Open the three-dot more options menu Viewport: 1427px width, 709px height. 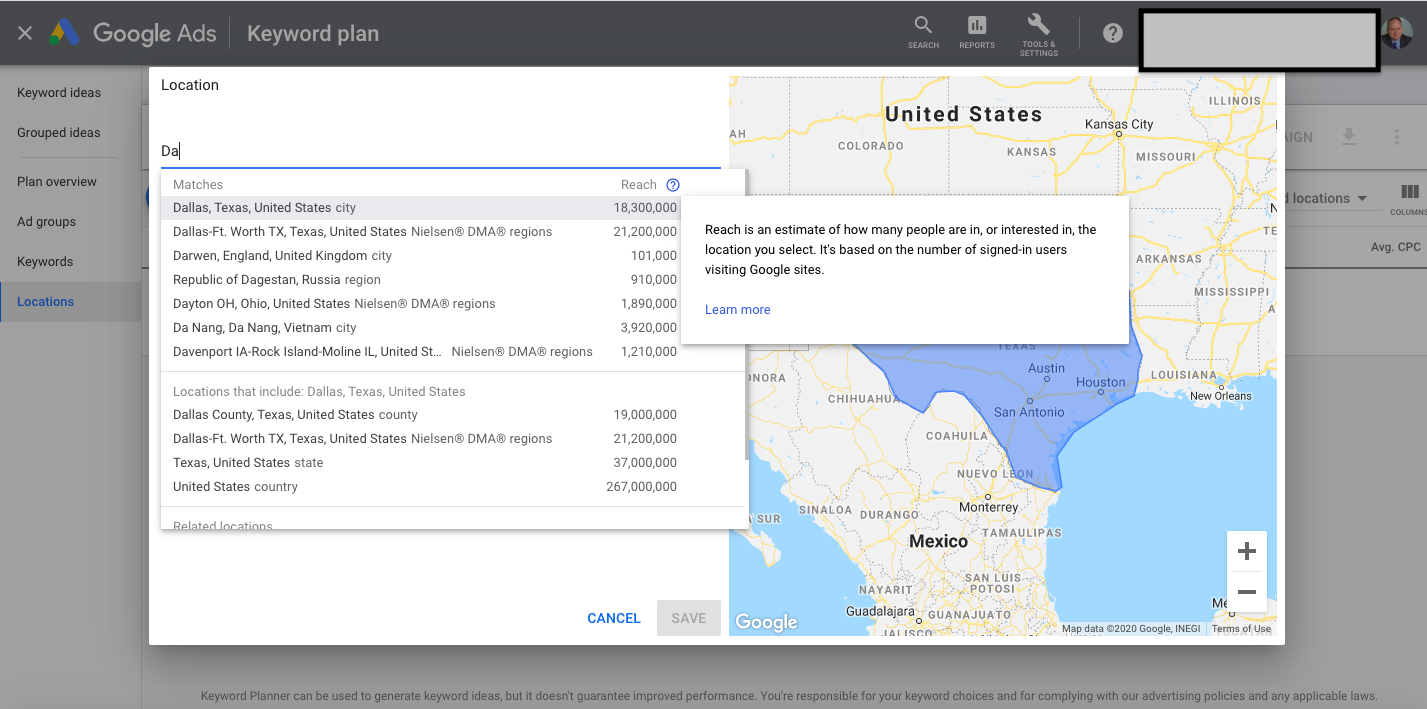click(1397, 137)
